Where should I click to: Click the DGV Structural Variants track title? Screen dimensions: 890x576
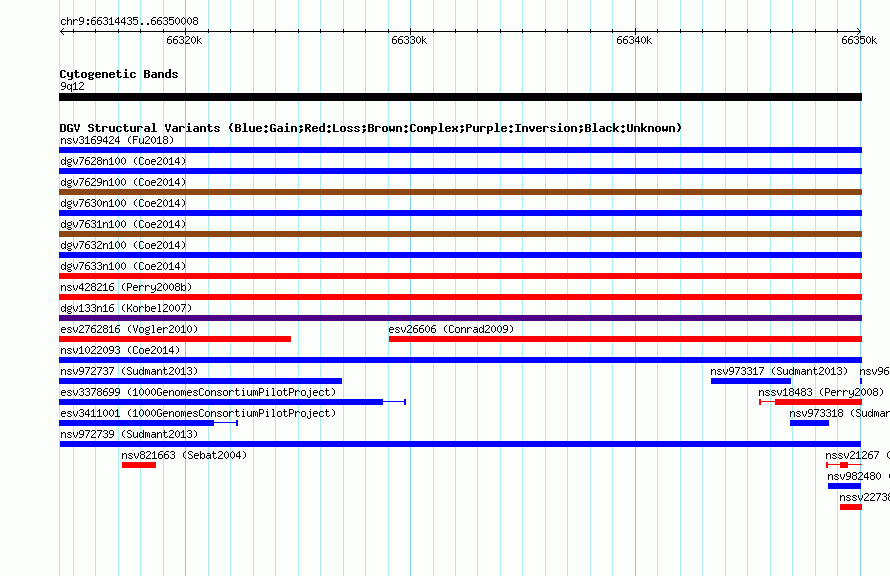tap(371, 128)
